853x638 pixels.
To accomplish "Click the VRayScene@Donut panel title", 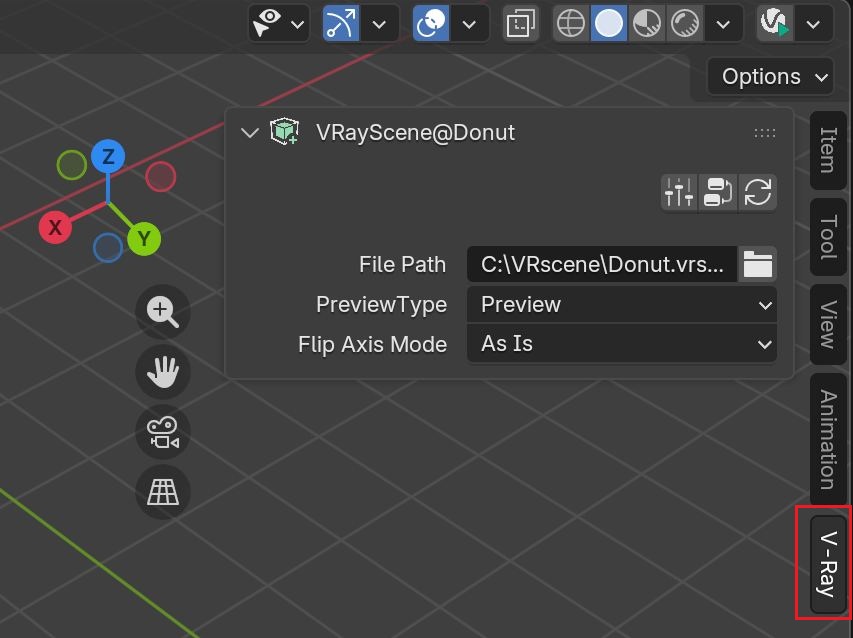I will [415, 133].
